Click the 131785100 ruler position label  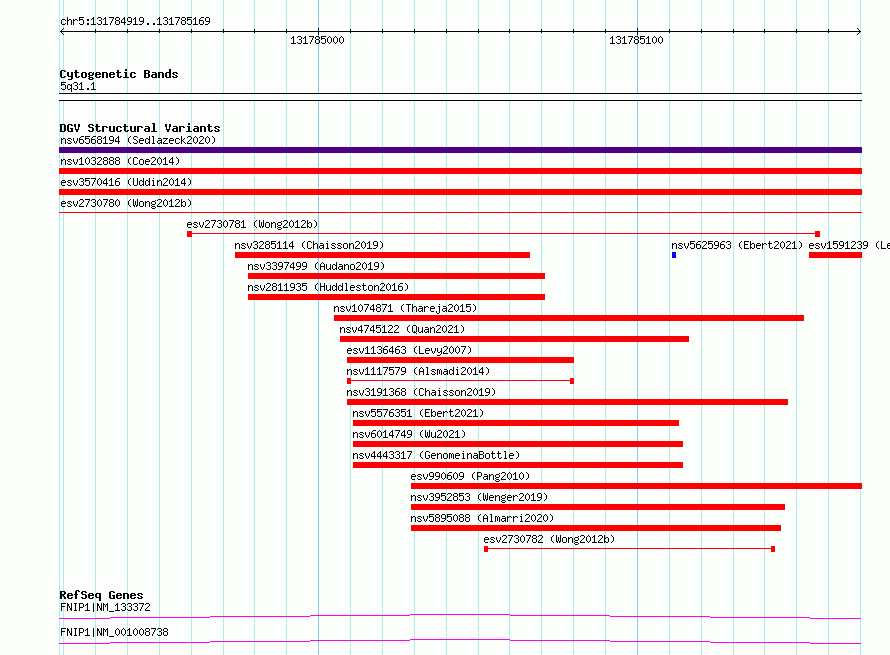[636, 40]
